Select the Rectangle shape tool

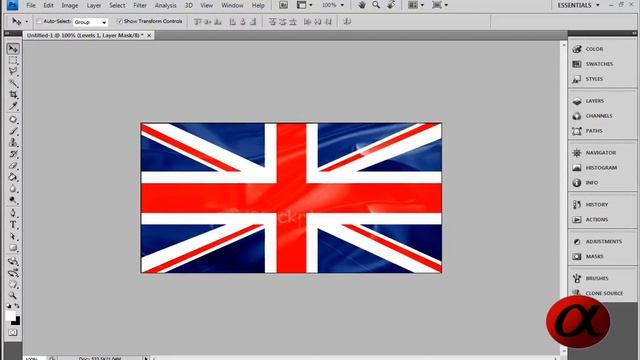pyautogui.click(x=13, y=248)
